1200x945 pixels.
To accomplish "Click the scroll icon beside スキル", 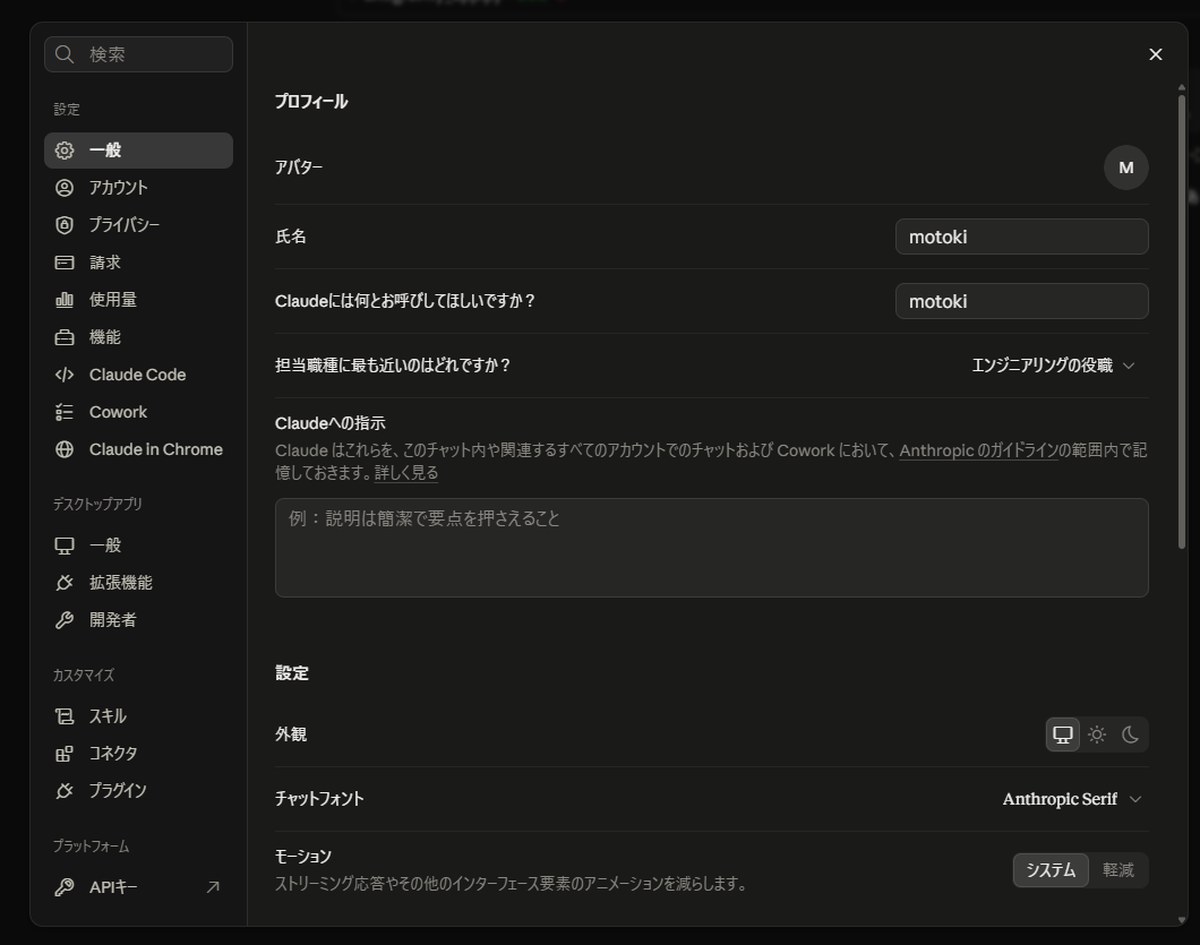I will [x=65, y=716].
